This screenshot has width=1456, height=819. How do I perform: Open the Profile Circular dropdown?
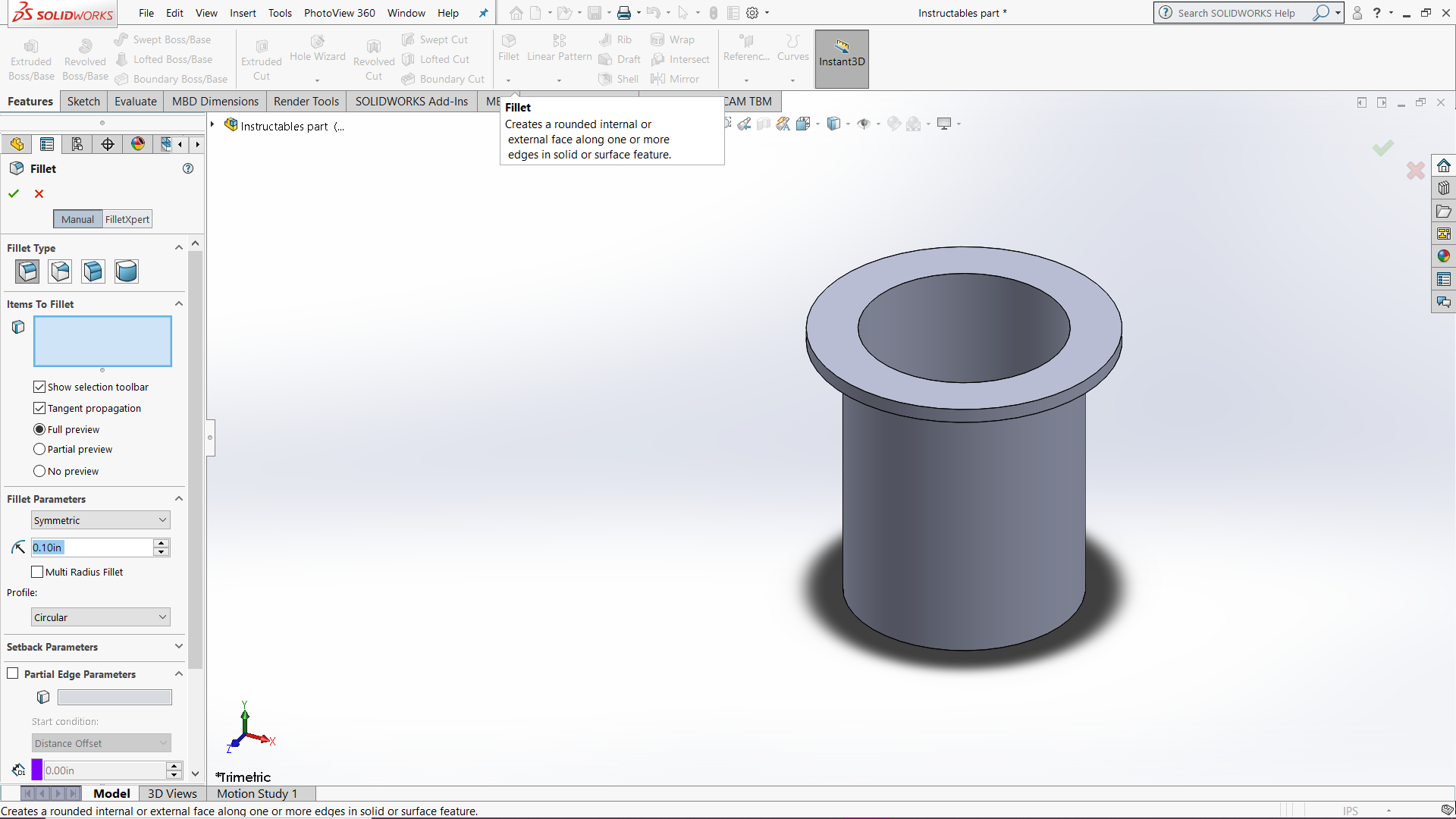coord(99,617)
